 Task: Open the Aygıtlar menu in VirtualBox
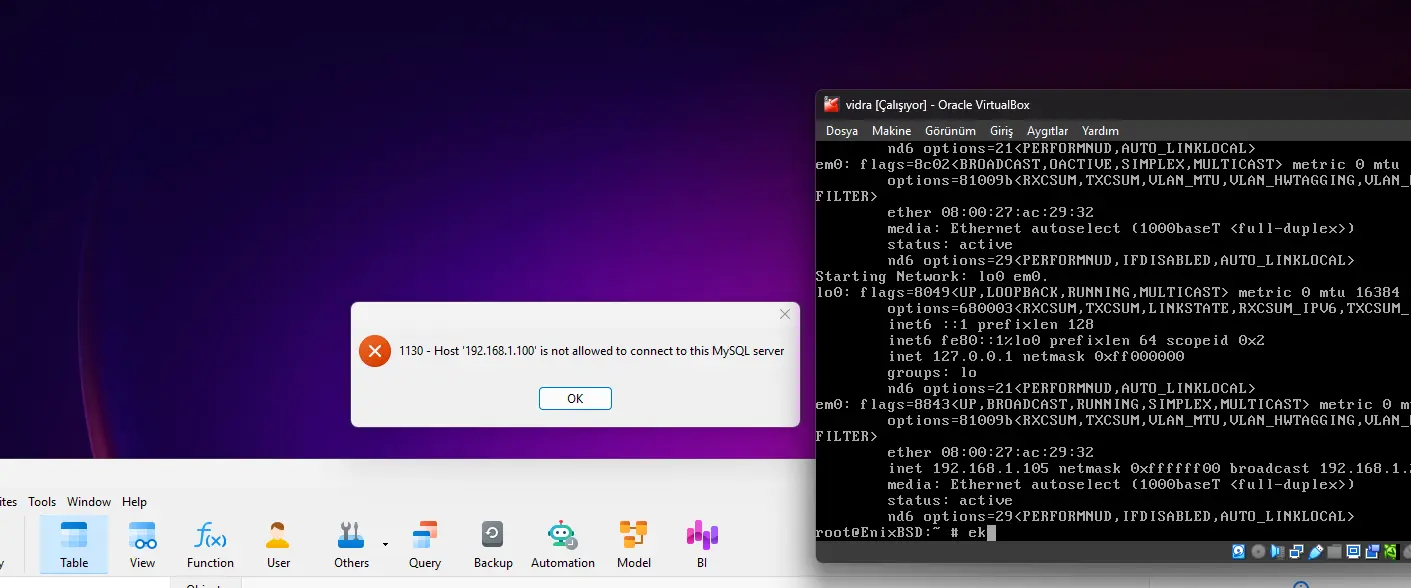(1047, 131)
